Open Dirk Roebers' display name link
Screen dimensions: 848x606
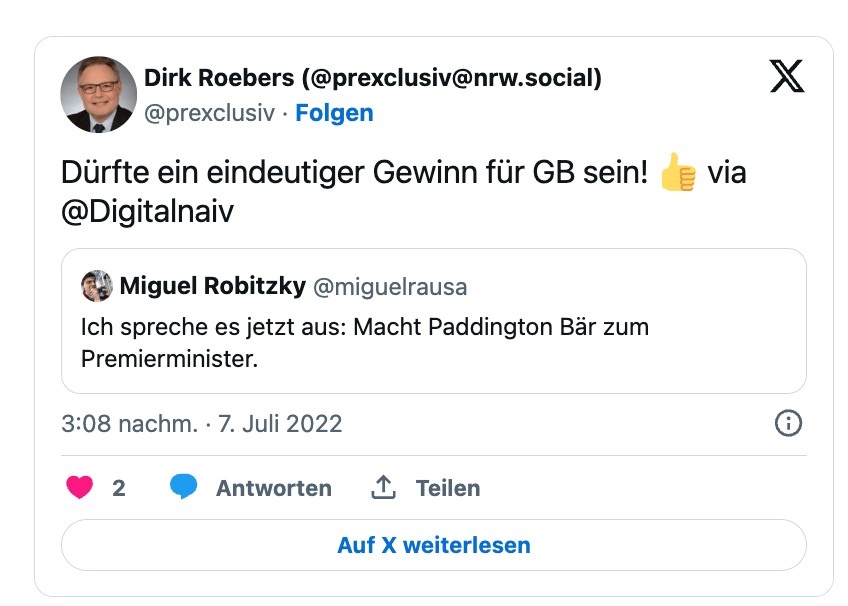[x=373, y=78]
